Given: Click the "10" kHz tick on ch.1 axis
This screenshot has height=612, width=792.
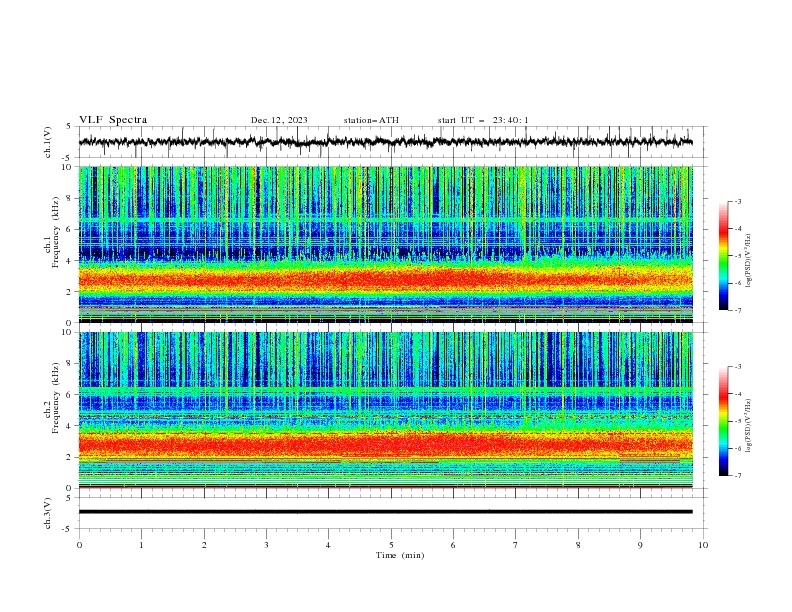Looking at the screenshot, I should pos(67,167).
